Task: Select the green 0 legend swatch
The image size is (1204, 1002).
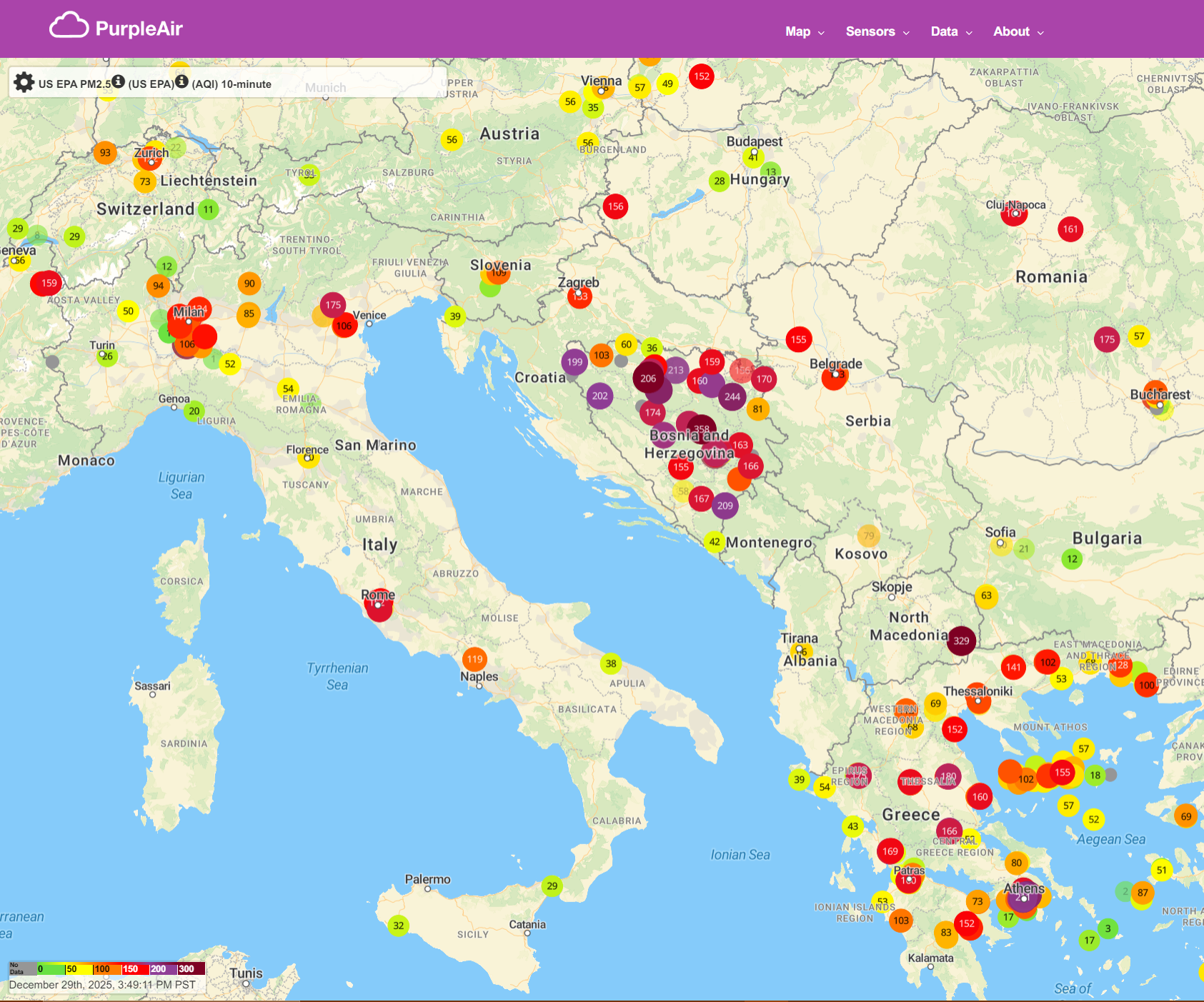Action: (x=51, y=968)
